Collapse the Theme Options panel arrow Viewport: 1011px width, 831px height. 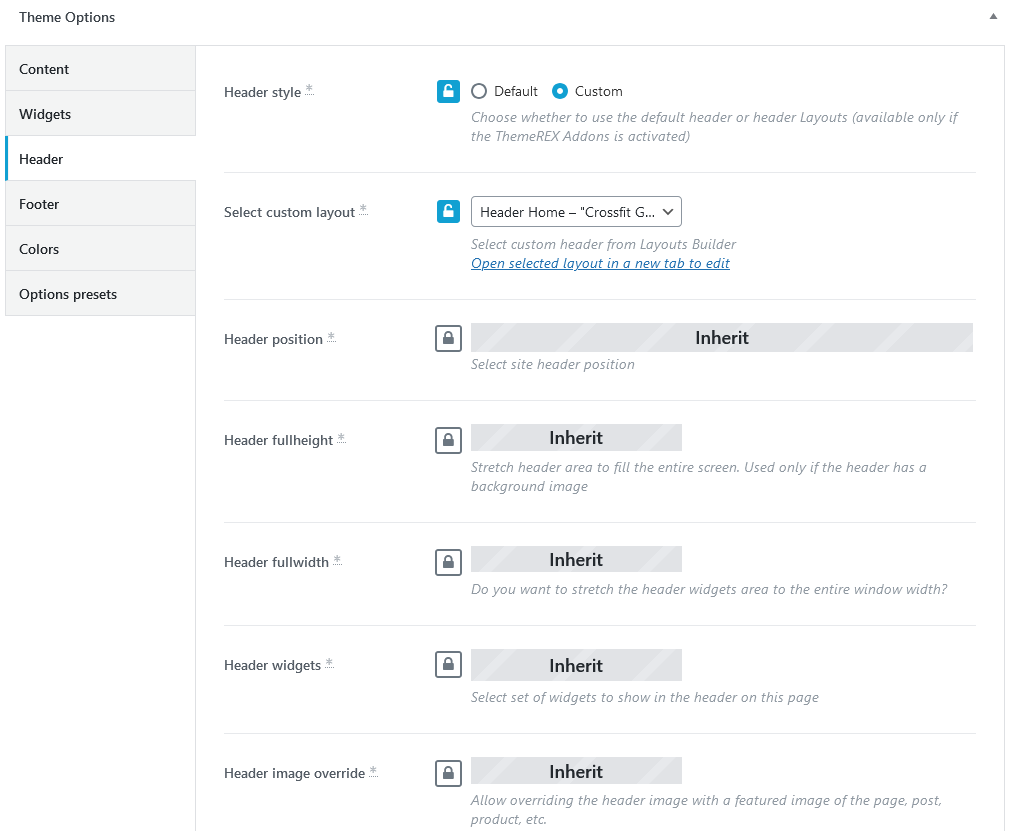pos(993,17)
